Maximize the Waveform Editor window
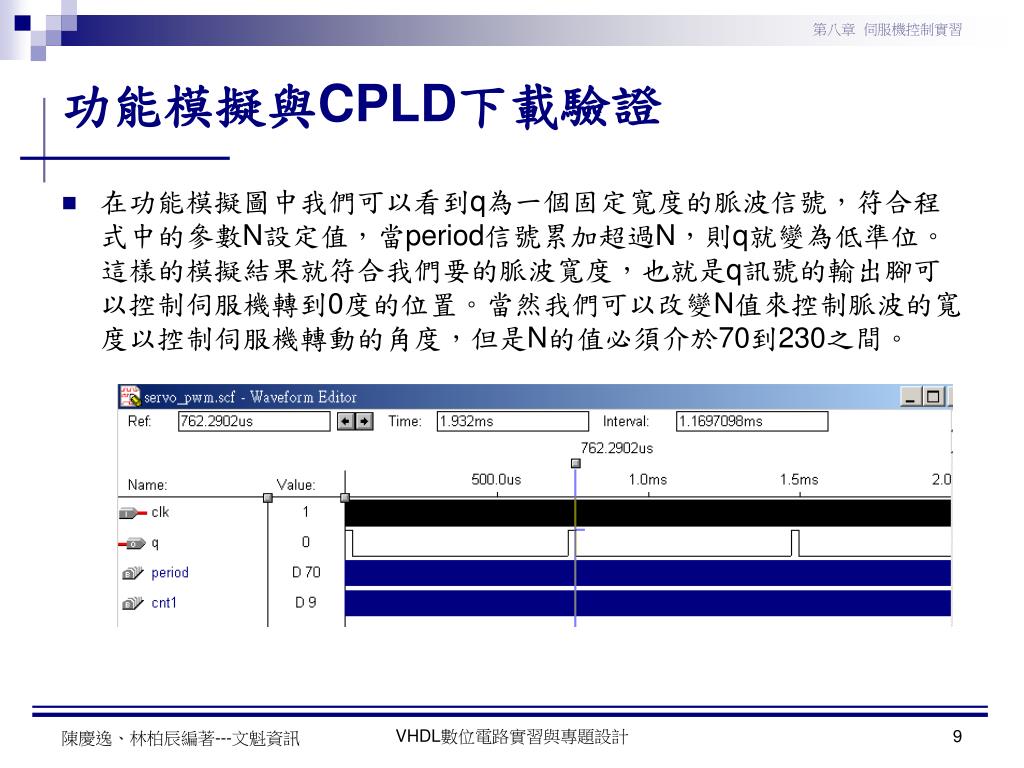The height and width of the screenshot is (768, 1024). coord(933,396)
